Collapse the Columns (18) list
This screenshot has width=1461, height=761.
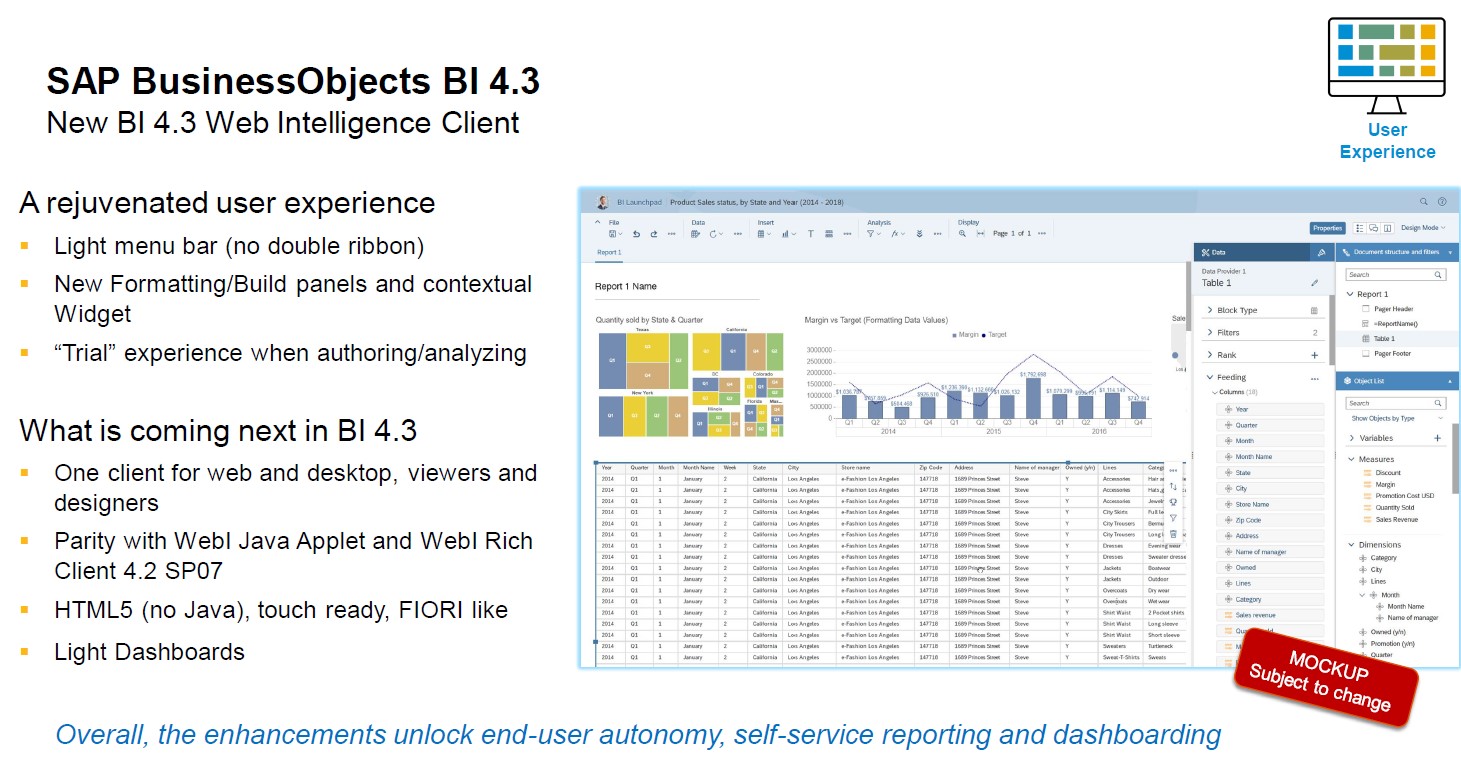[x=1215, y=393]
